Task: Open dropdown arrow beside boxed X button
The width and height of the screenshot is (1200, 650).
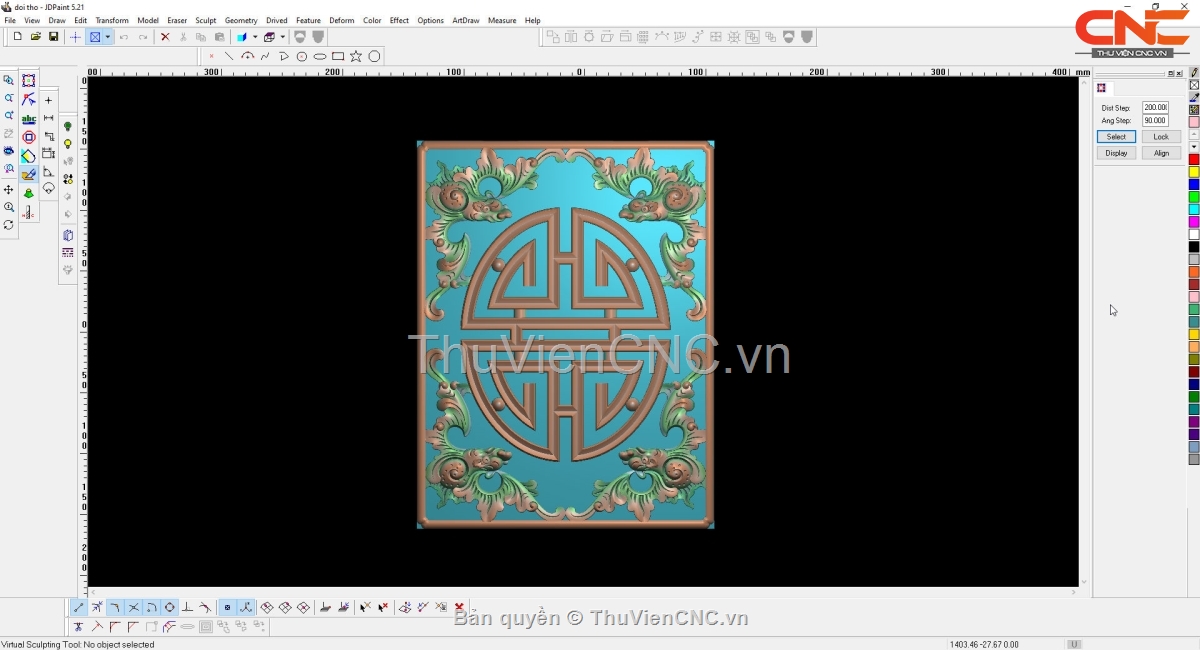Action: coord(107,37)
